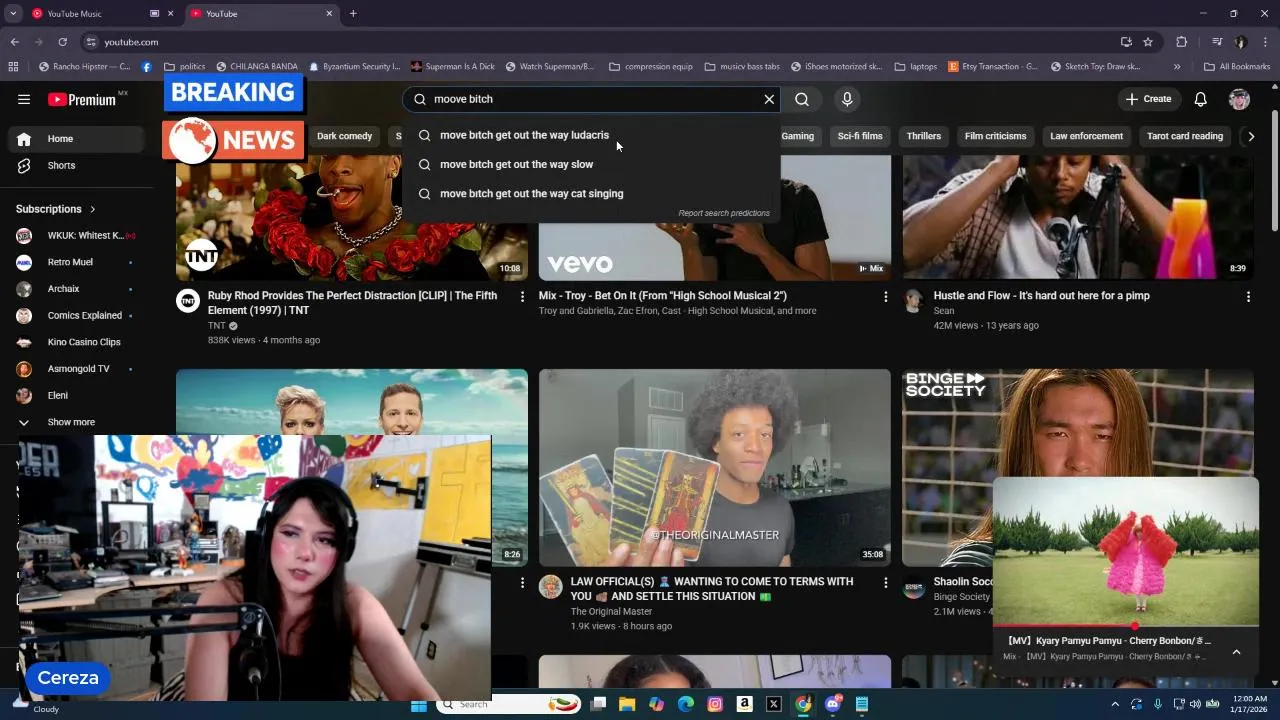Click the magnifying glass search button
This screenshot has height=720, width=1280.
(802, 99)
